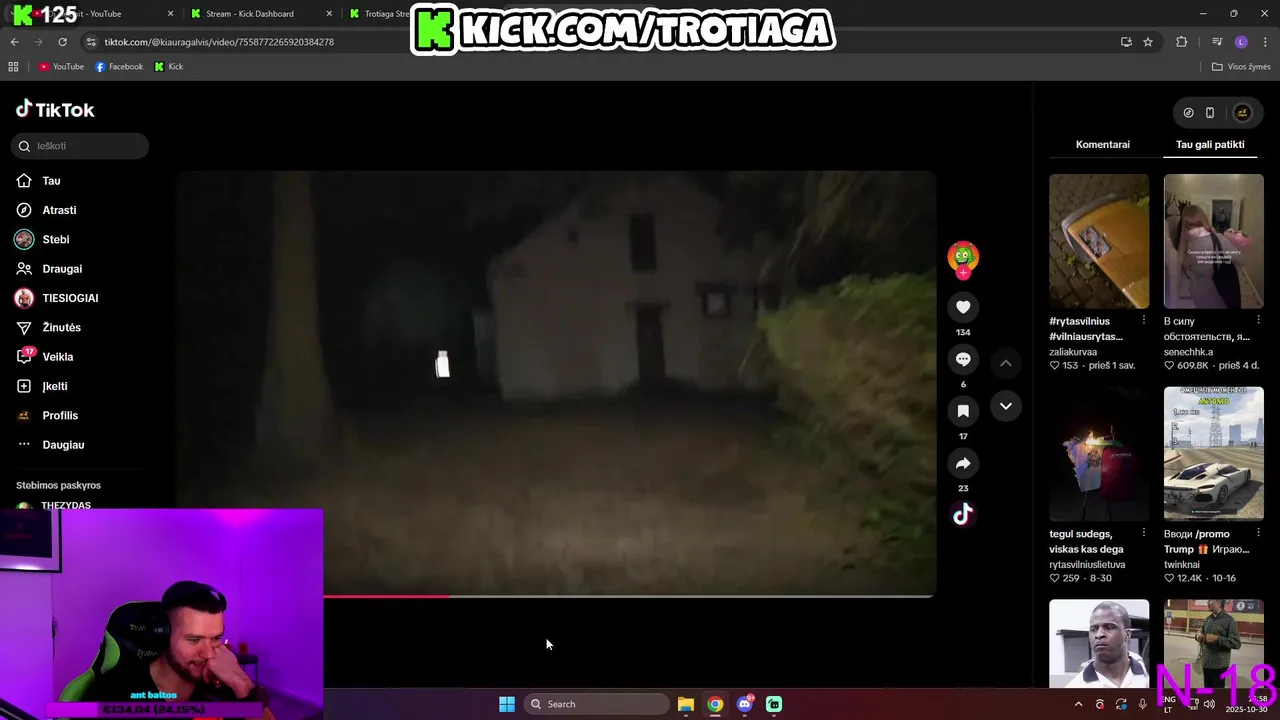Screen dimensions: 1280x720
Task: Open more options for #rytasvilnius video card
Action: [1144, 320]
